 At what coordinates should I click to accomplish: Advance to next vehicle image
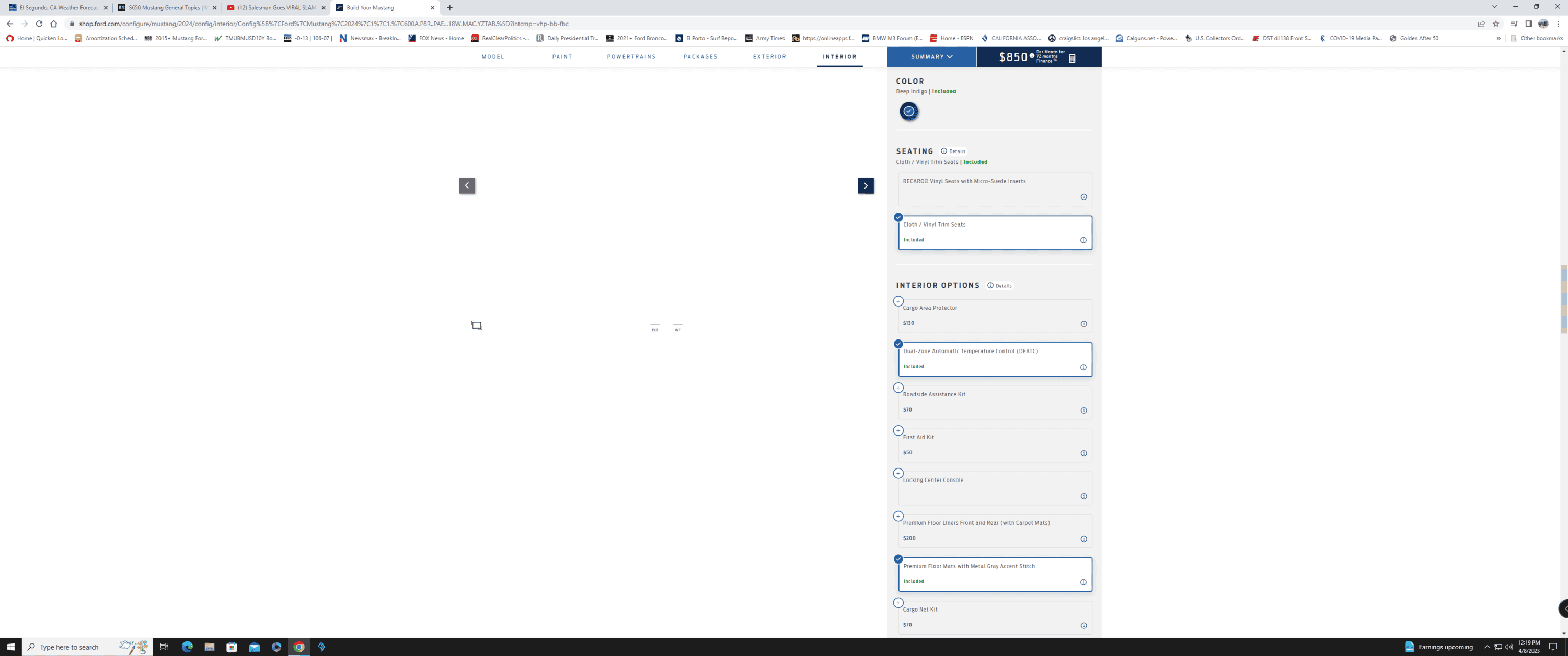tap(866, 185)
